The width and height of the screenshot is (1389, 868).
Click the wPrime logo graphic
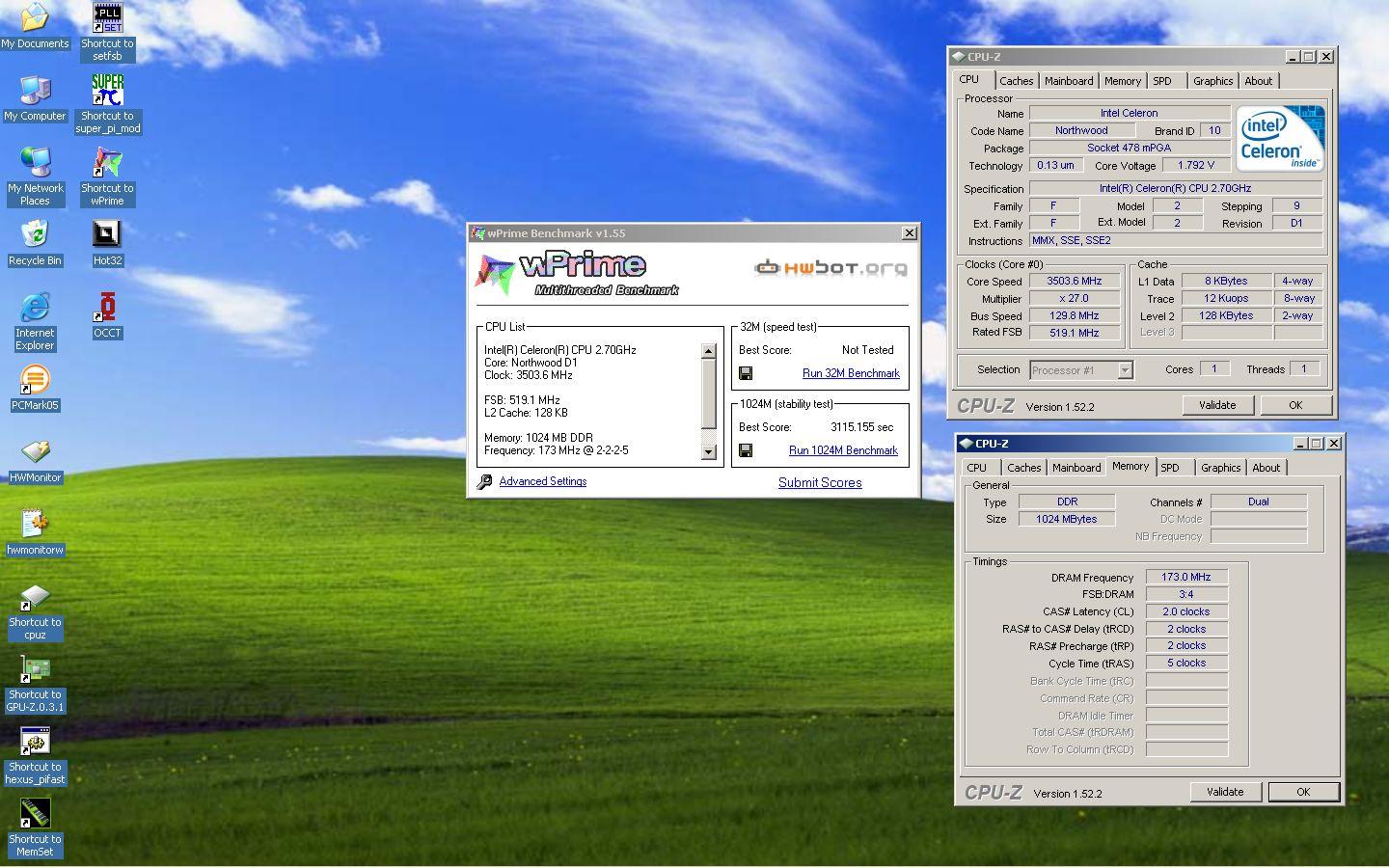pyautogui.click(x=577, y=274)
